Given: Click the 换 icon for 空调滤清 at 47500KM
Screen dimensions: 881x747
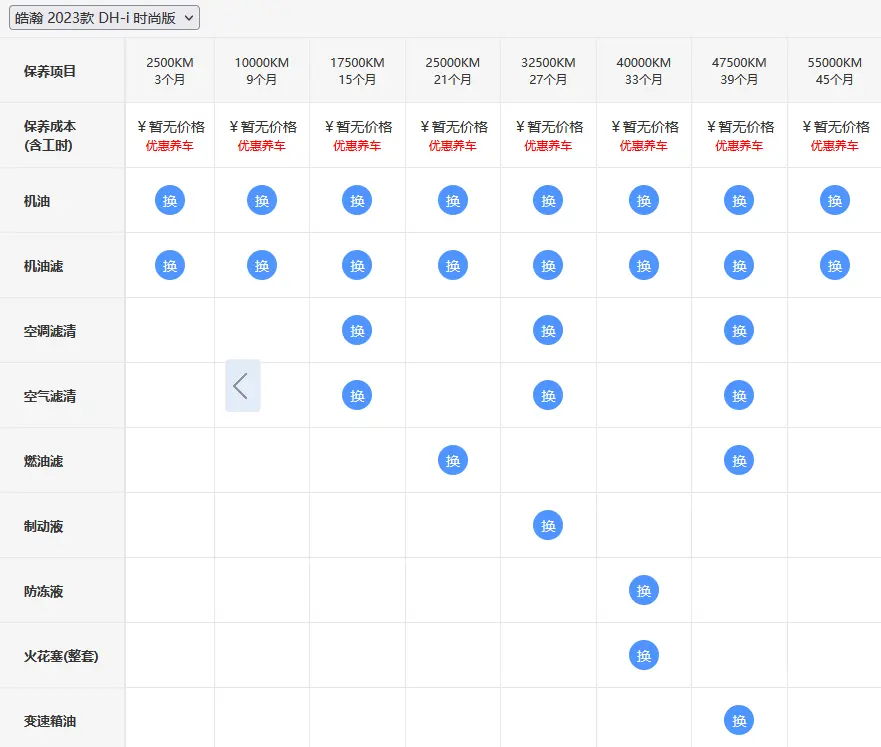Looking at the screenshot, I should click(739, 331).
